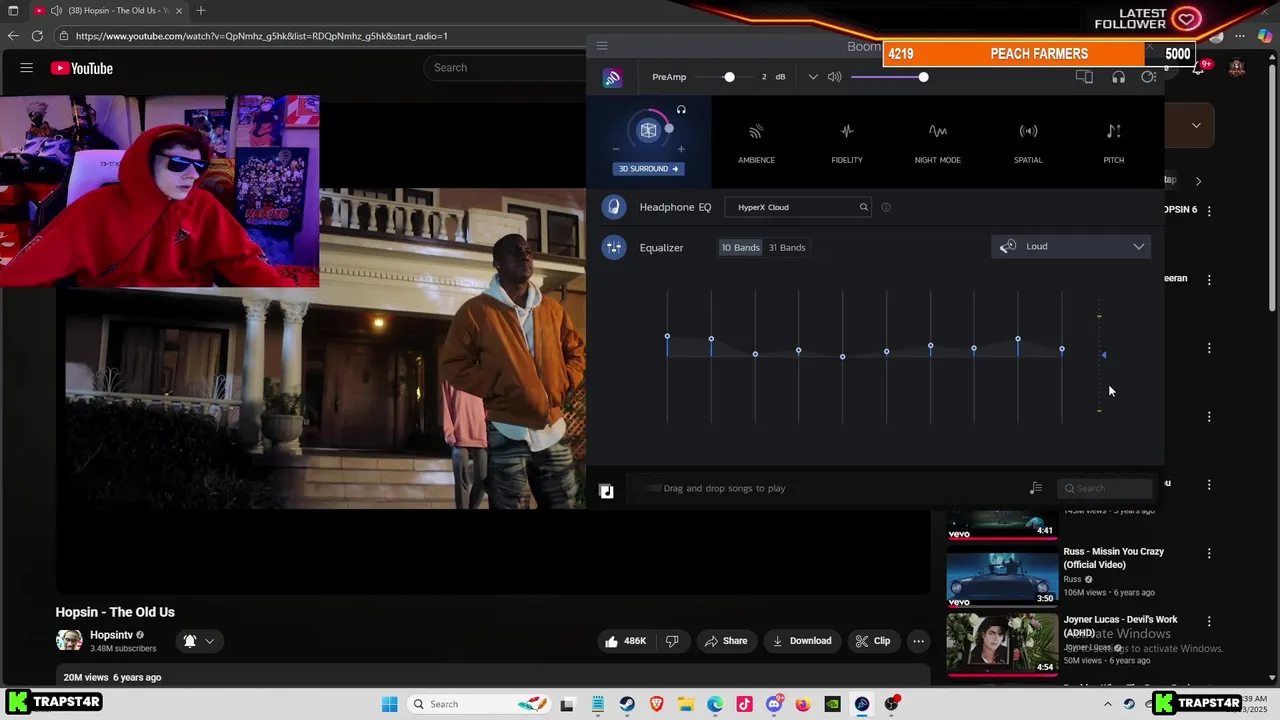This screenshot has height=720, width=1280.
Task: Open Firefox from the taskbar
Action: click(x=803, y=704)
